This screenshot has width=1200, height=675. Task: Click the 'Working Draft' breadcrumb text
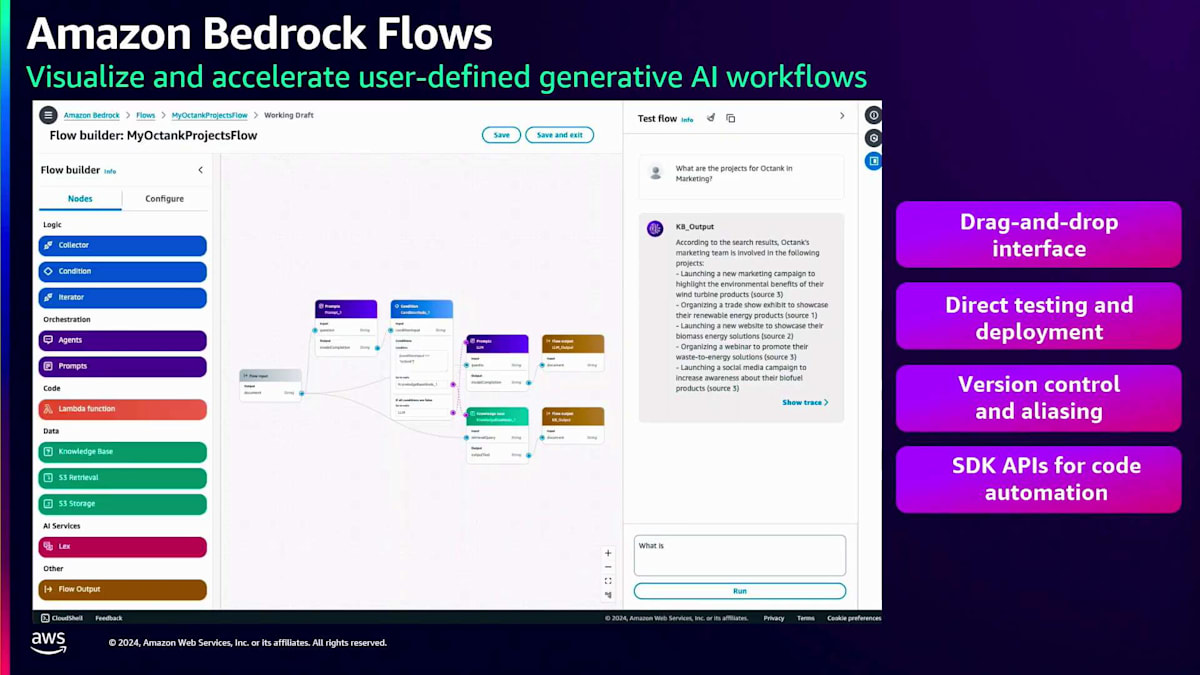point(289,116)
